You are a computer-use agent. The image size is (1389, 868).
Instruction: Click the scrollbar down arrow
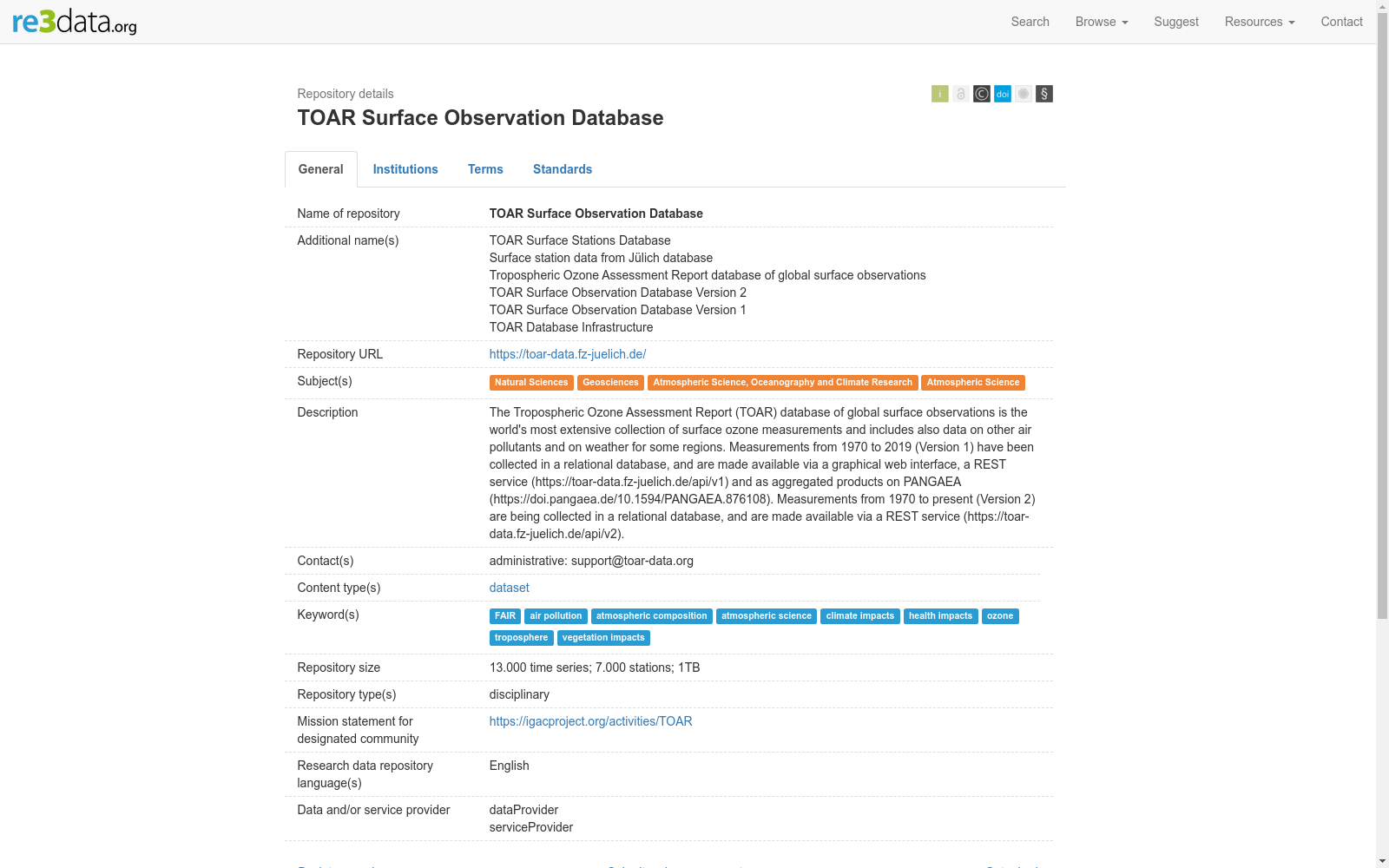click(1382, 861)
